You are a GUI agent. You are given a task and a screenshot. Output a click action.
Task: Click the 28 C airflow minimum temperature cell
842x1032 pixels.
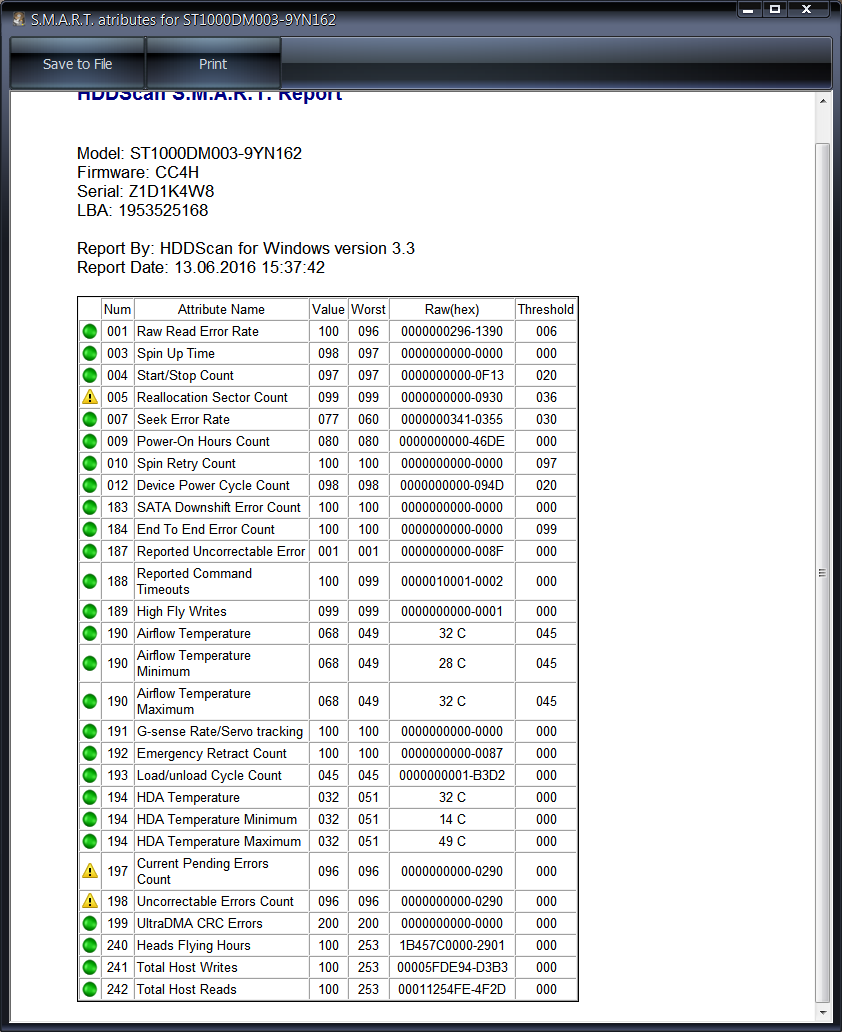click(452, 663)
